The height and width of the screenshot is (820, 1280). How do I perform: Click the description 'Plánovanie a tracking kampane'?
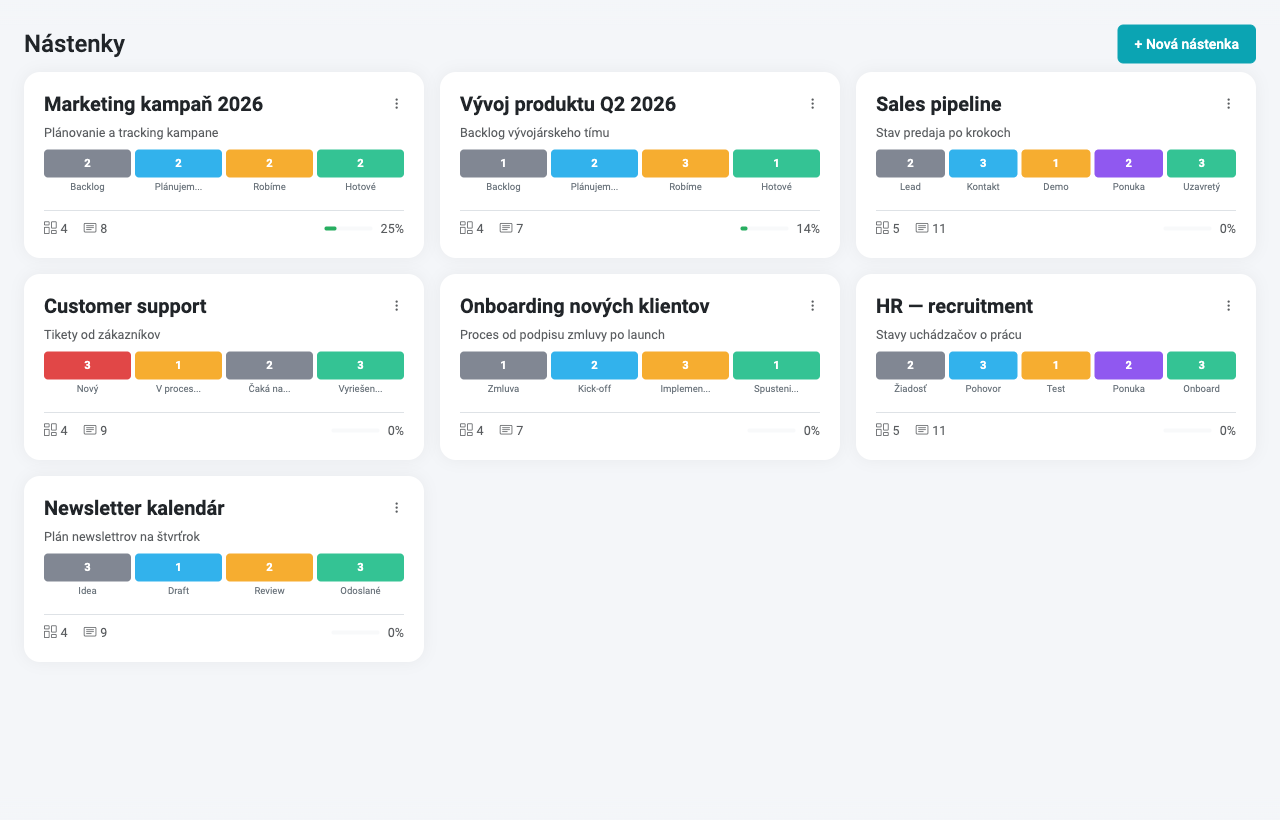(131, 132)
